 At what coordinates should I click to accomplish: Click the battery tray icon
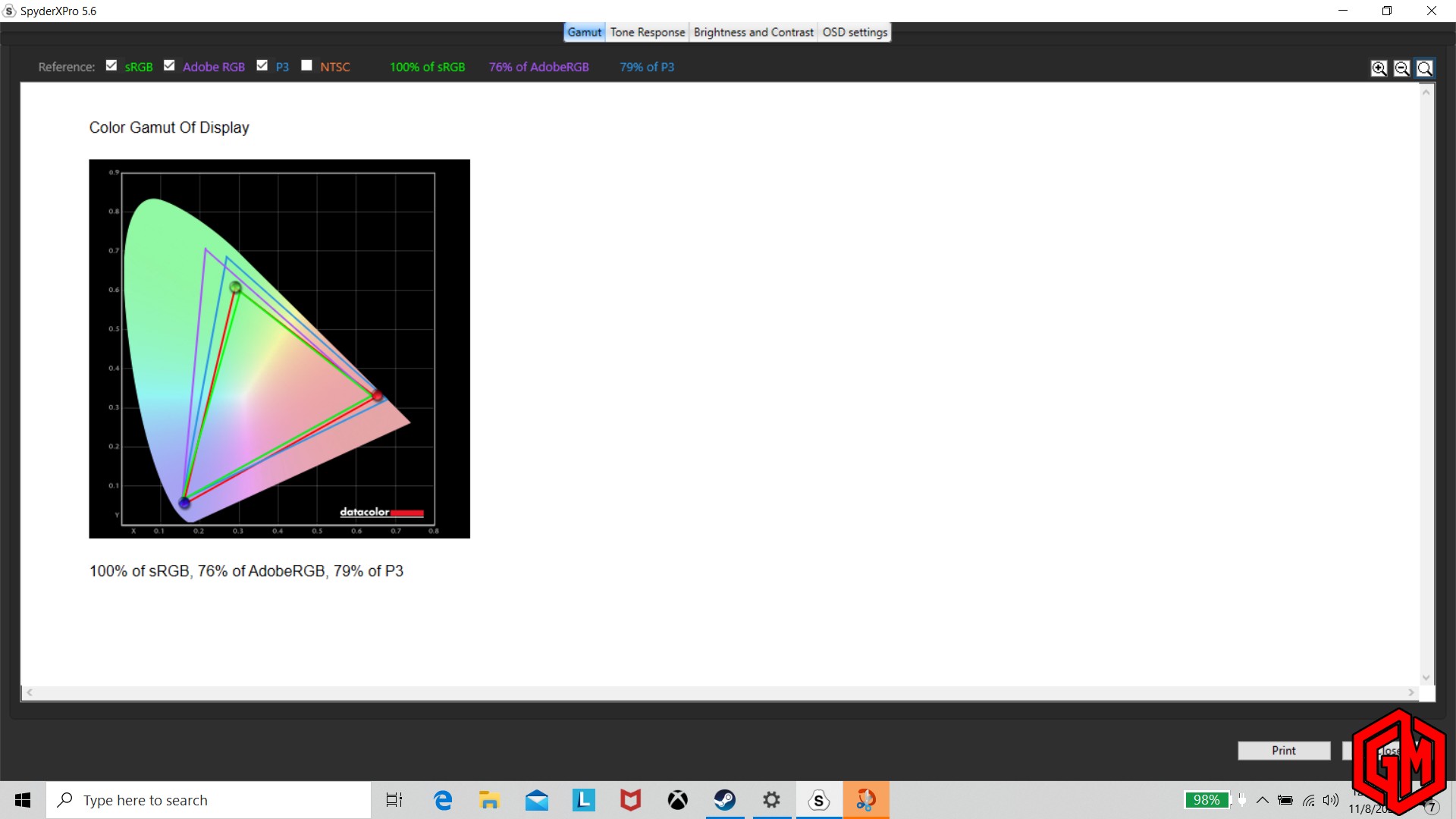point(1285,800)
